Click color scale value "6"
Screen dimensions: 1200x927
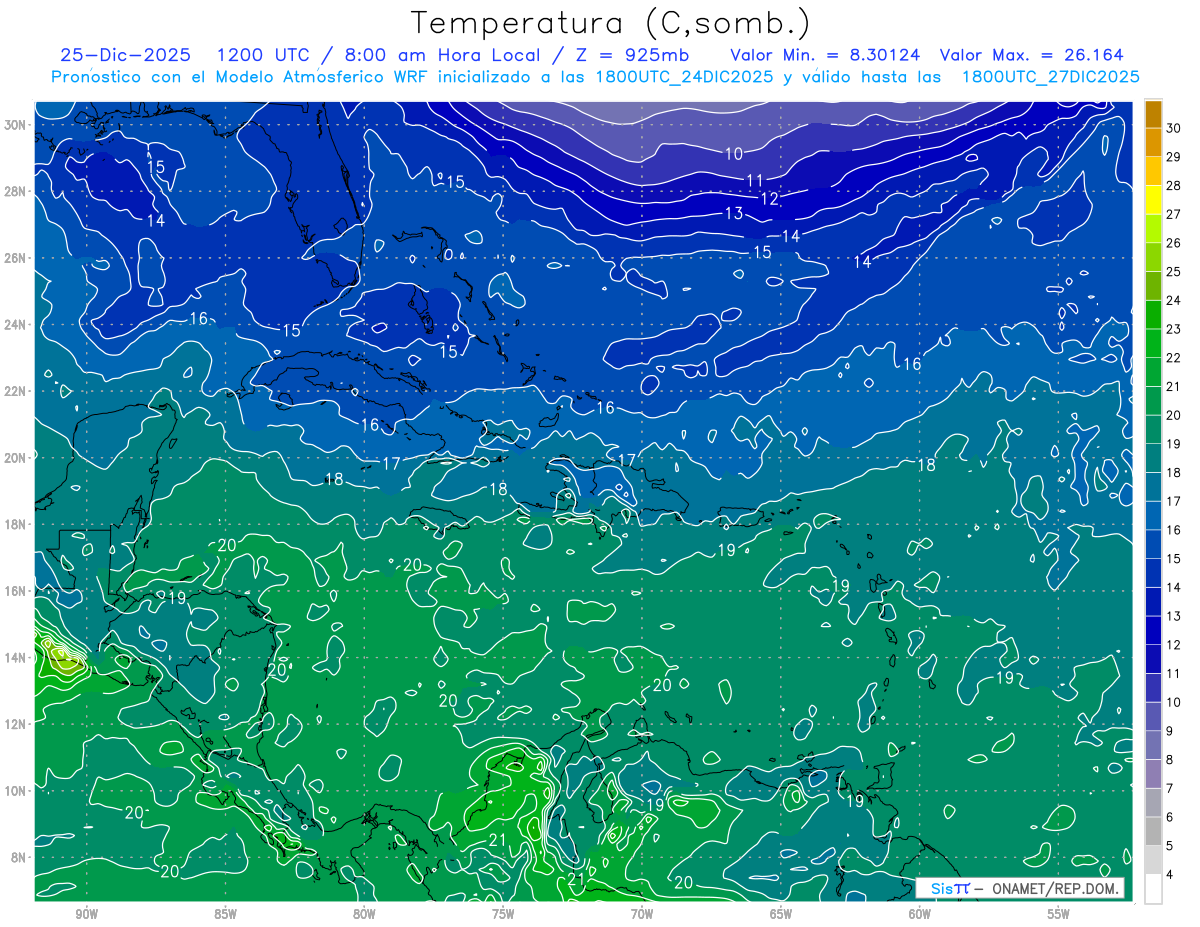click(x=1172, y=817)
